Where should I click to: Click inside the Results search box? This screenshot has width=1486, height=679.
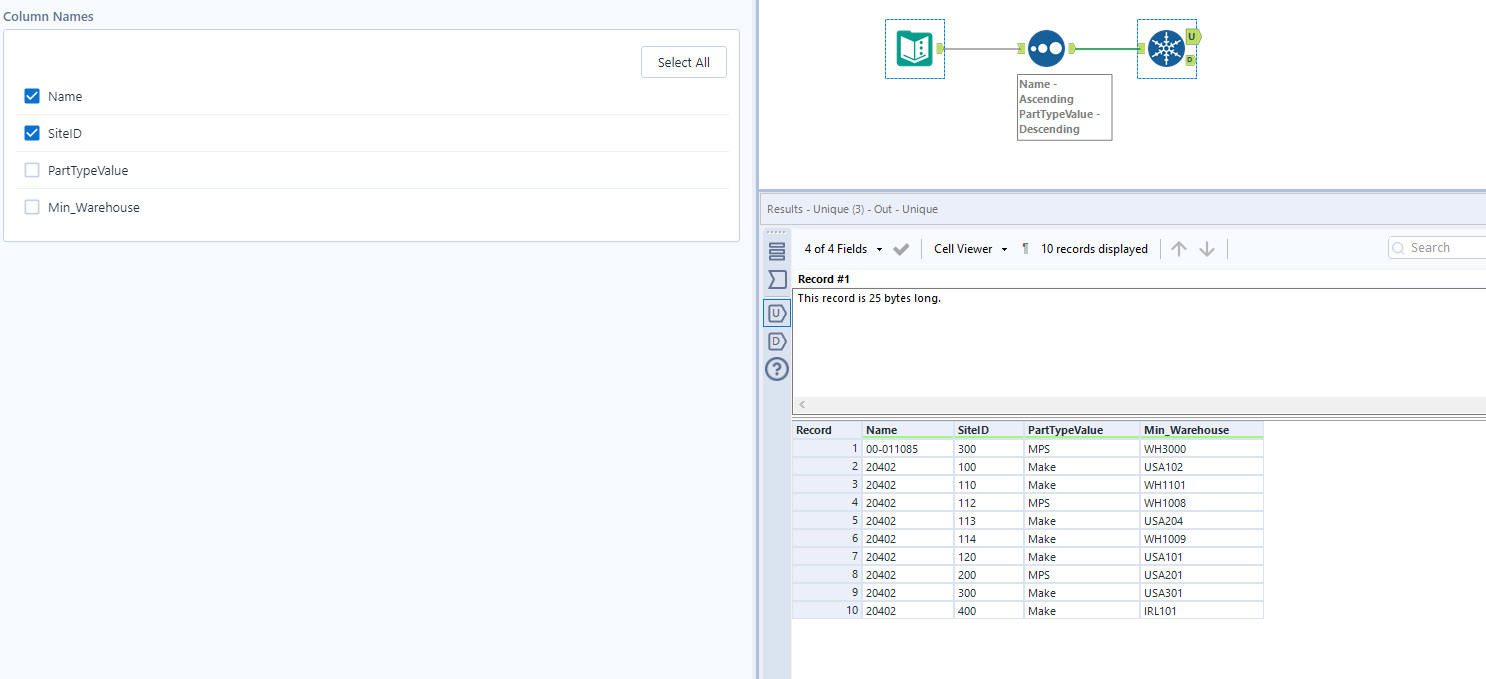(x=1440, y=247)
